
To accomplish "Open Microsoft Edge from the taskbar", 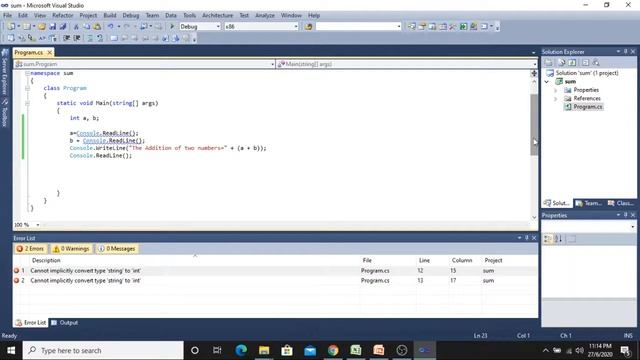I will pos(241,350).
